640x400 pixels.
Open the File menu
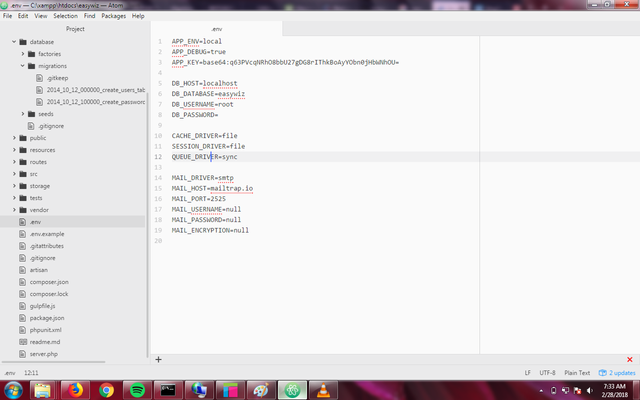coord(7,16)
